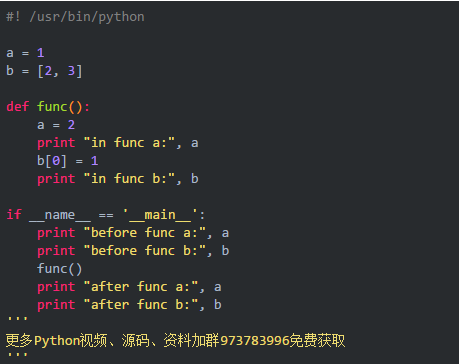Screen dimensions: 459x364
Task: Click the 'a = 2' line inside func
Action: [x=56, y=125]
